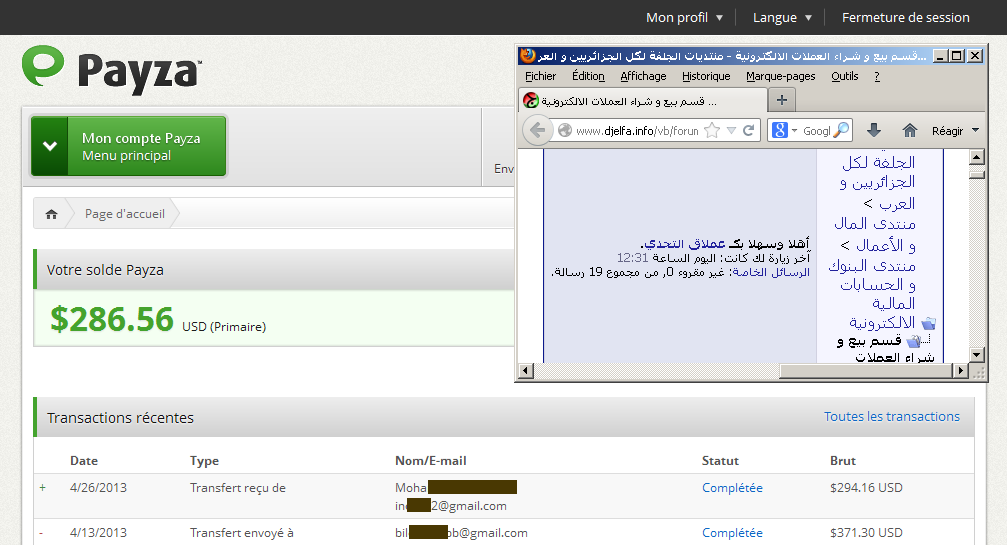Image resolution: width=1007 pixels, height=545 pixels.
Task: Click the Type column header
Action: click(x=204, y=461)
